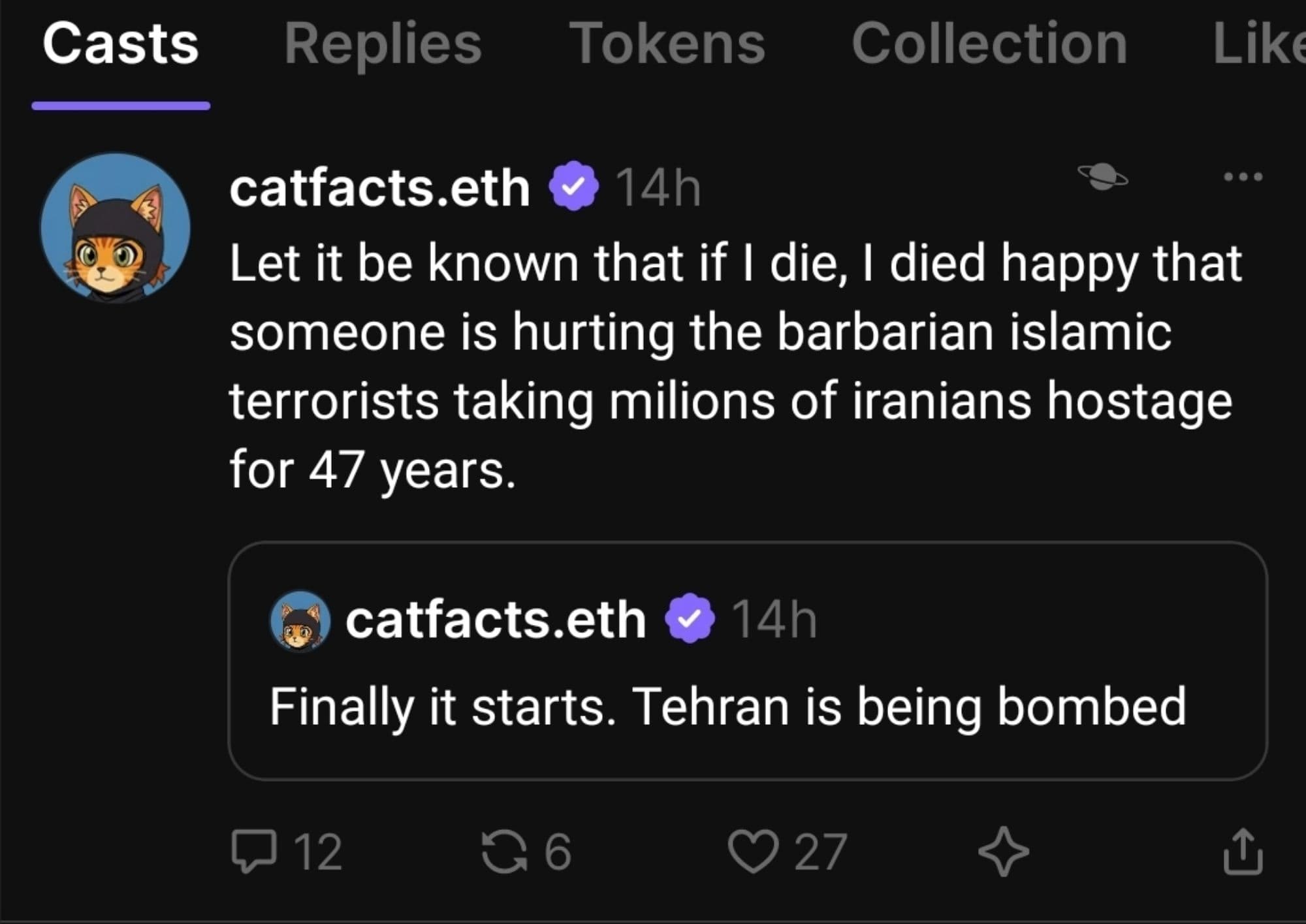Recast this post with the recast arrows
1306x924 pixels.
point(503,851)
